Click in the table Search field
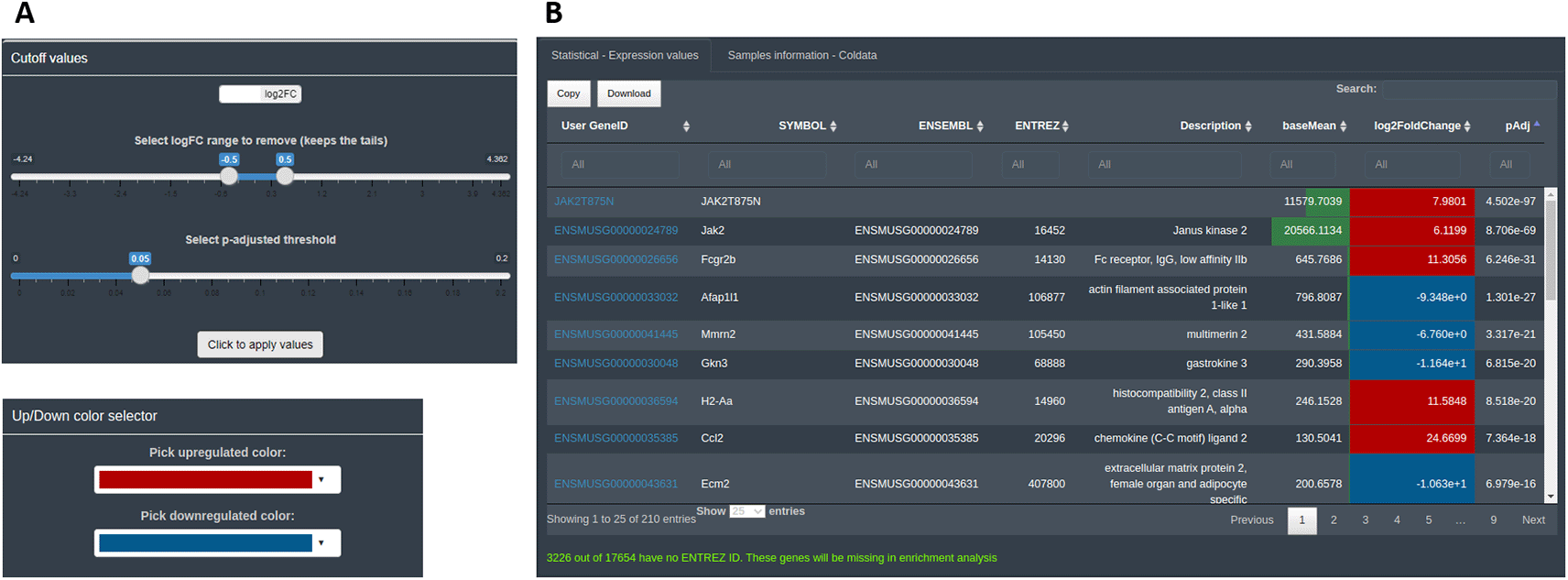 pos(1468,89)
